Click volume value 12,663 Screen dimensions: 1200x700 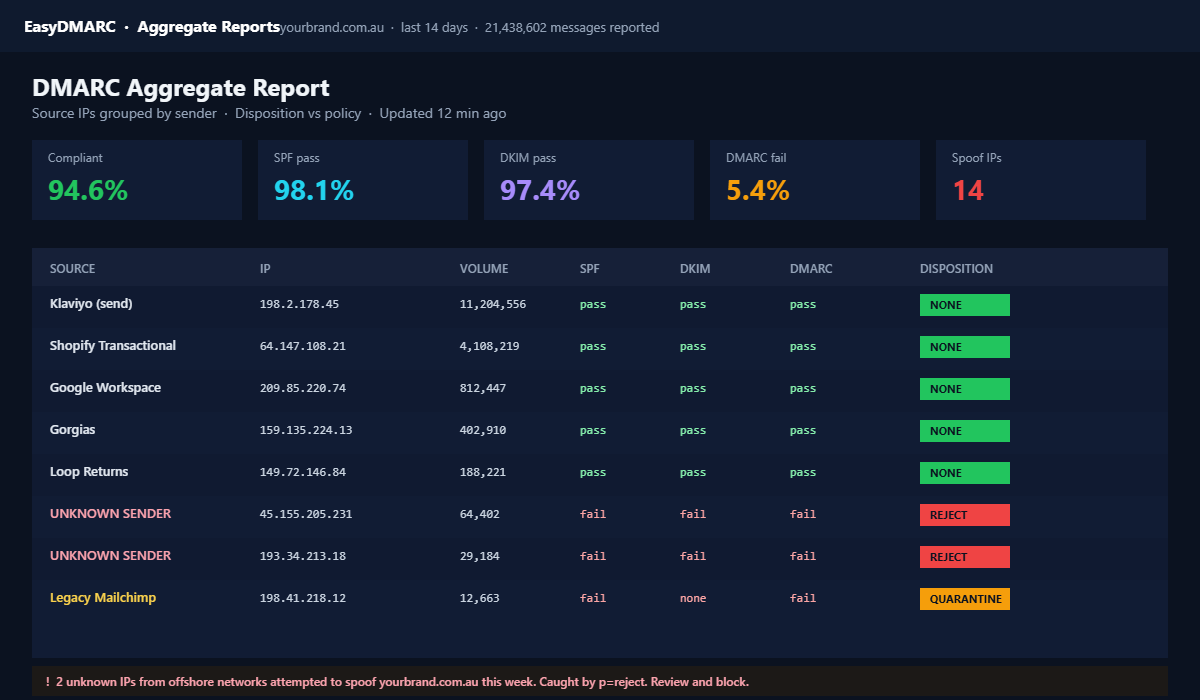(480, 598)
